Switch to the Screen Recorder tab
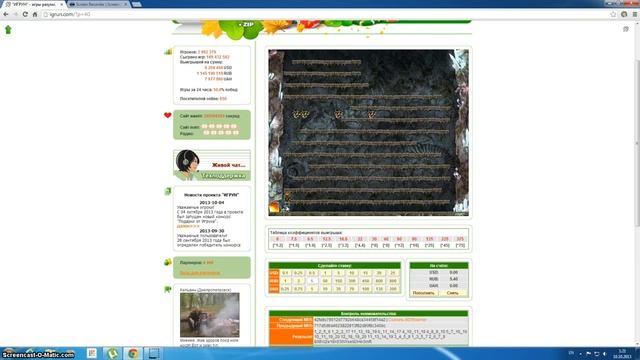The image size is (640, 360). point(98,4)
